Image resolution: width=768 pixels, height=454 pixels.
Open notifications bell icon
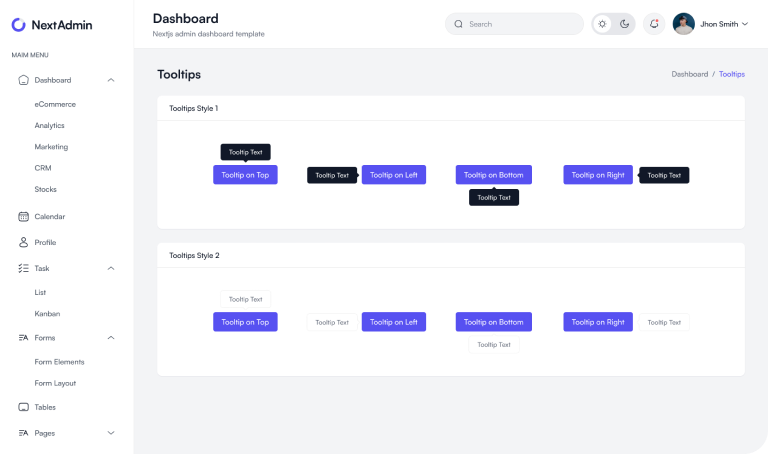coord(654,24)
